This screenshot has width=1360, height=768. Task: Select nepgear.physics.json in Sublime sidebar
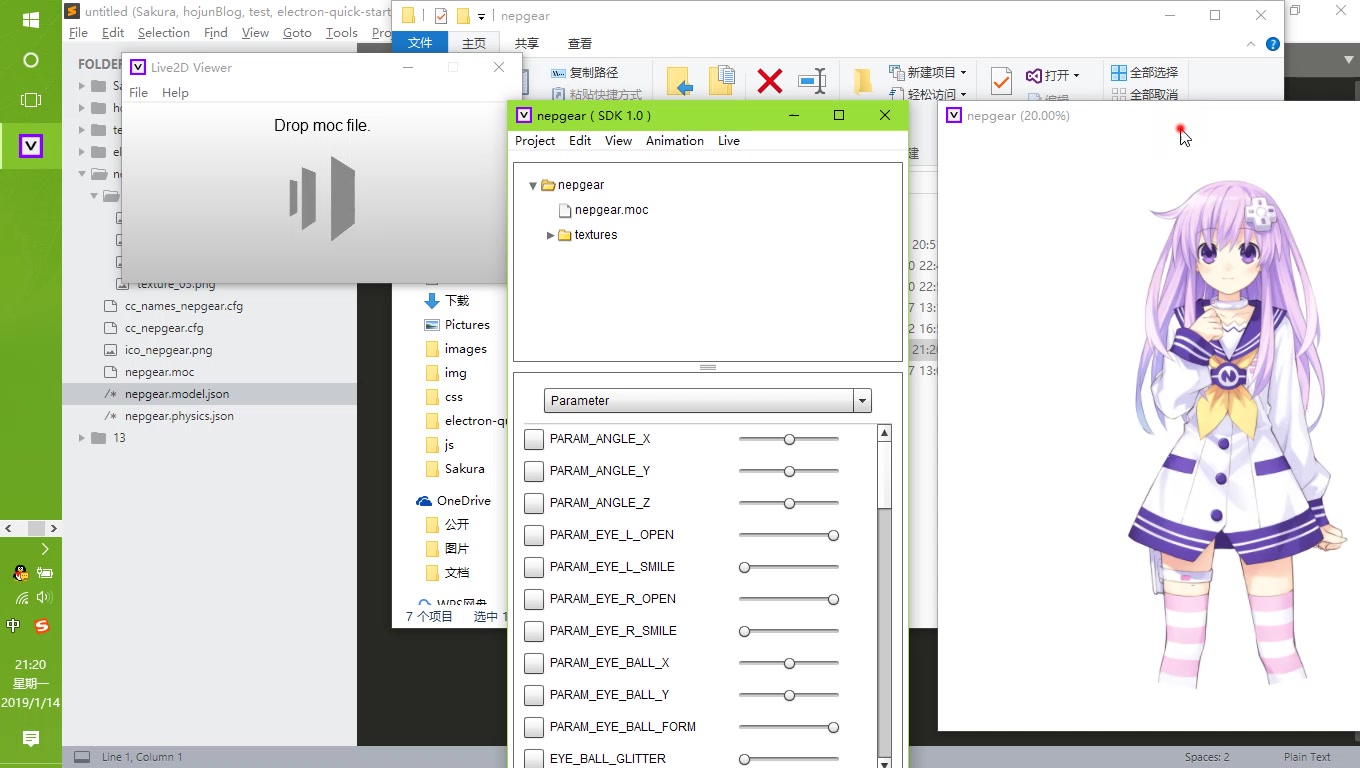tap(178, 416)
